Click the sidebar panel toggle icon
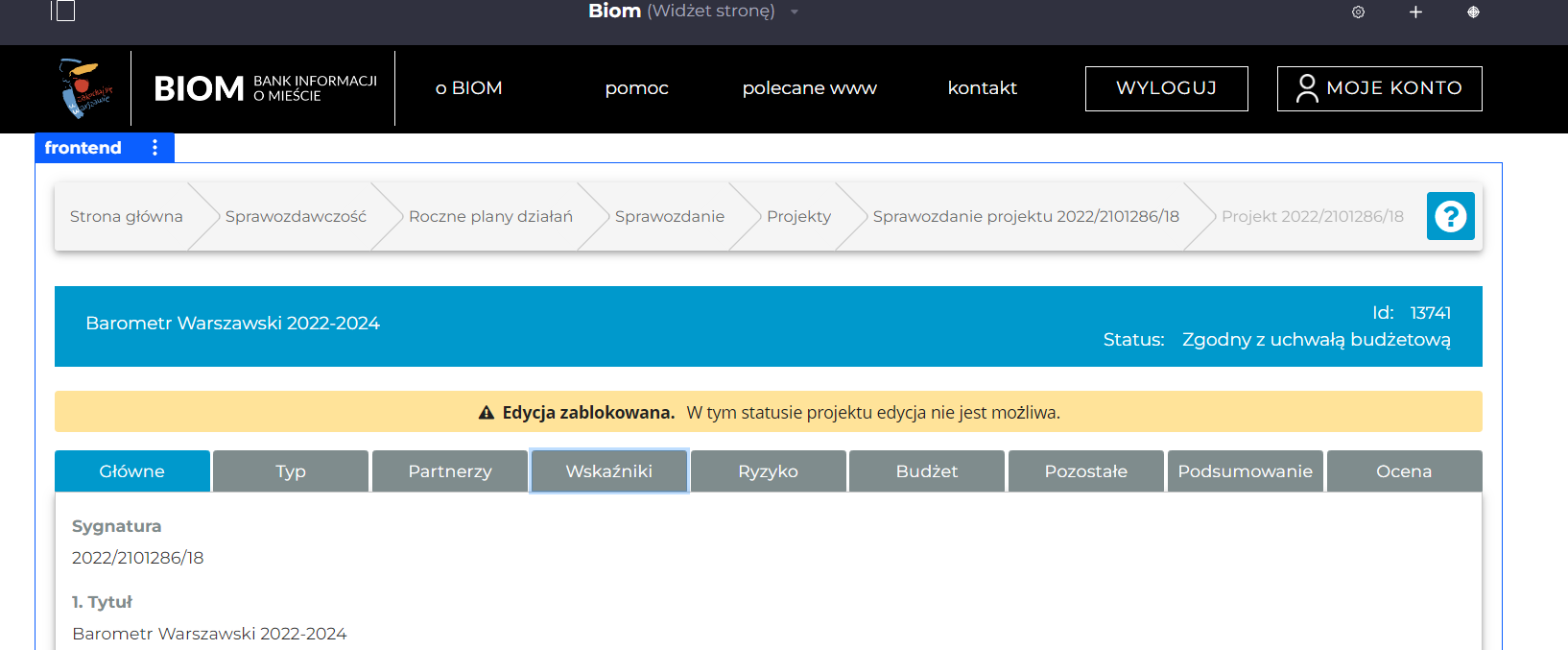This screenshot has height=650, width=1568. [63, 12]
